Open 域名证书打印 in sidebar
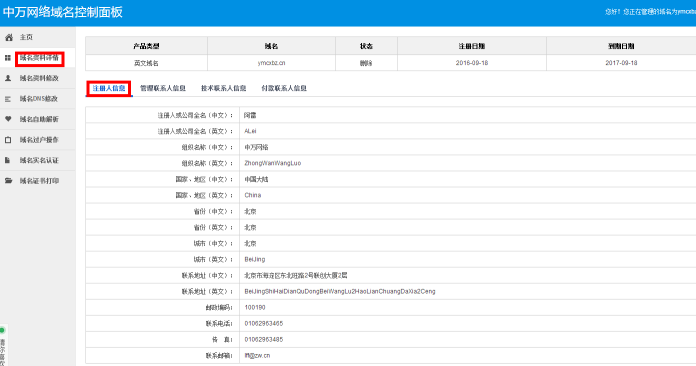This screenshot has width=696, height=366. (39, 181)
